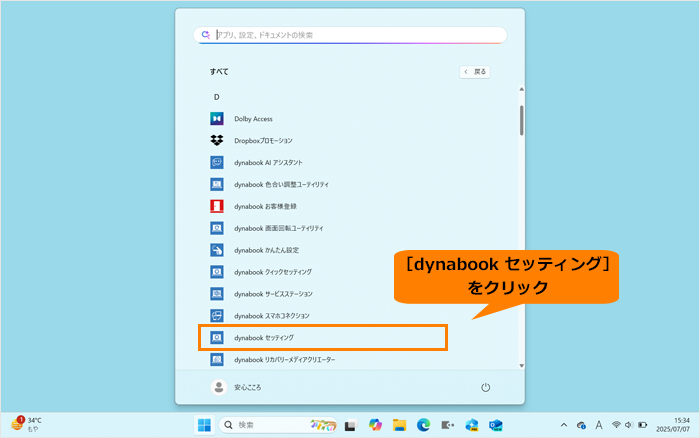Image resolution: width=700 pixels, height=438 pixels.
Task: Select dynabook セッティング text
Action: (x=264, y=338)
